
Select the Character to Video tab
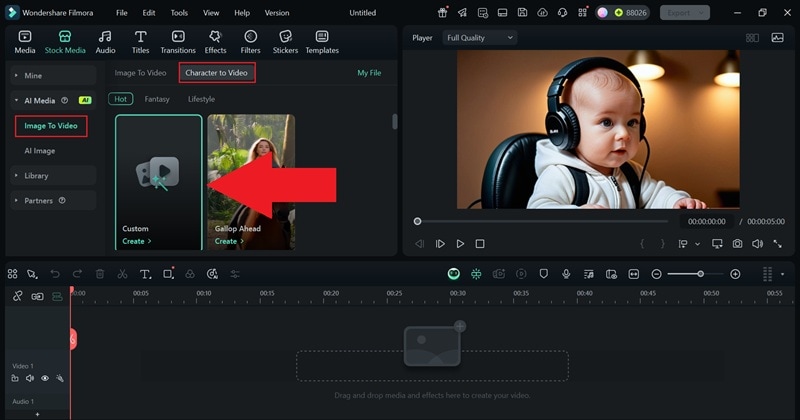[x=216, y=73]
